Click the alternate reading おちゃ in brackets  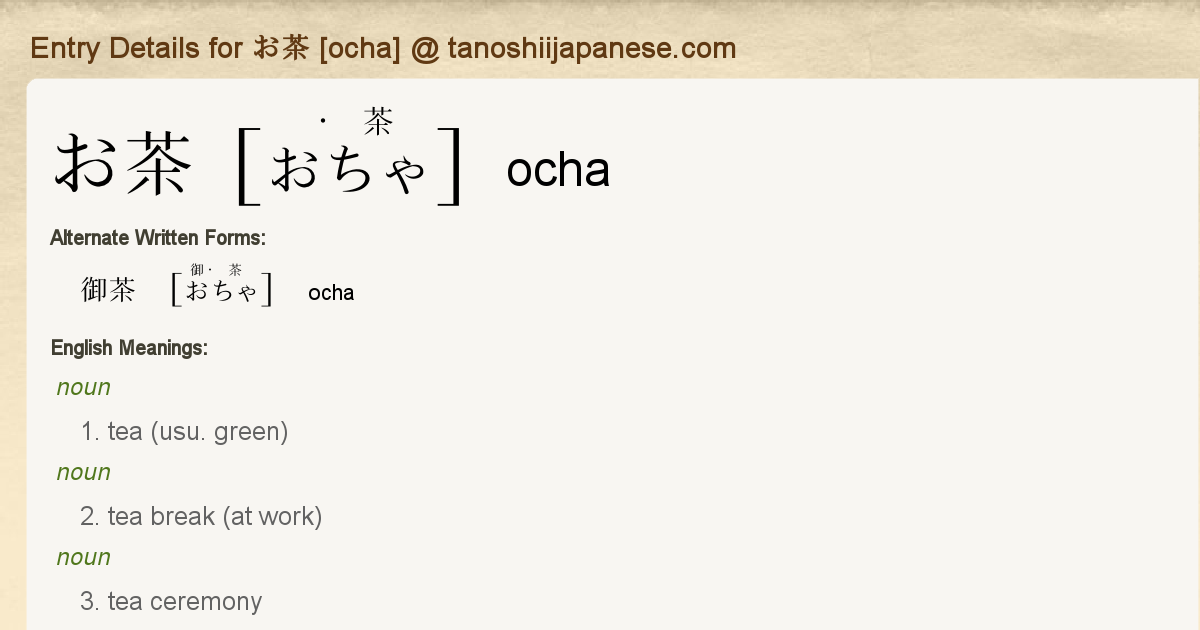pos(222,292)
